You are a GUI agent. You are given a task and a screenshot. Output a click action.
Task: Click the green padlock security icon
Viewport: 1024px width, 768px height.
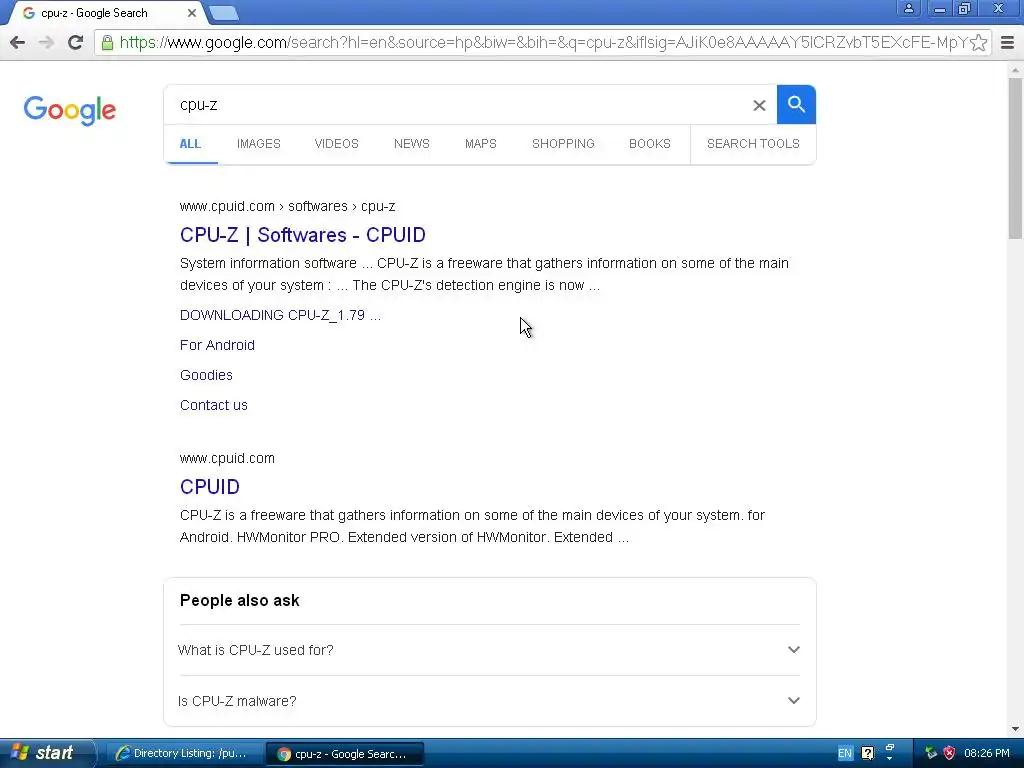point(107,43)
